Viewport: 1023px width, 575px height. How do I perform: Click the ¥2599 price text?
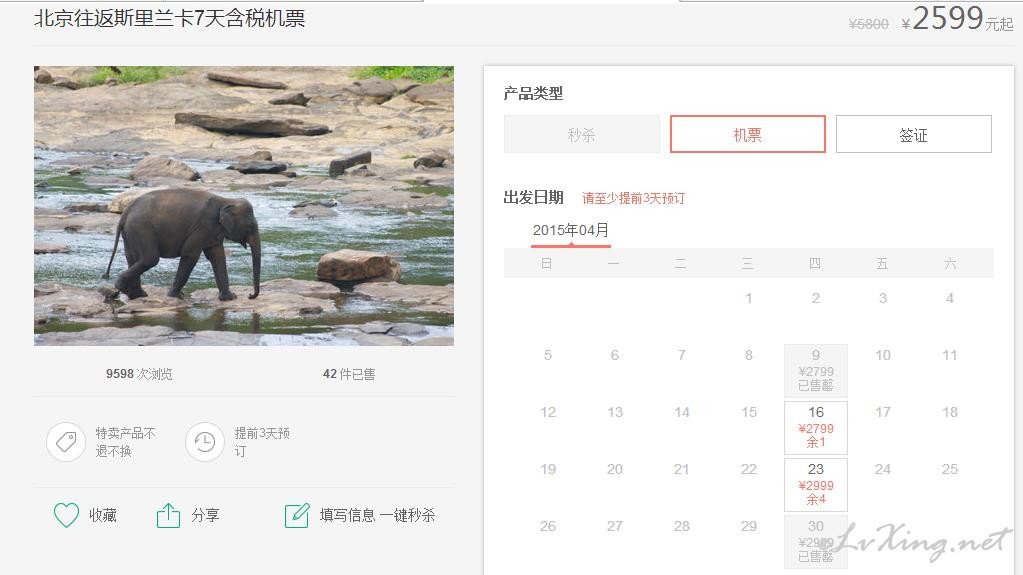tap(957, 19)
